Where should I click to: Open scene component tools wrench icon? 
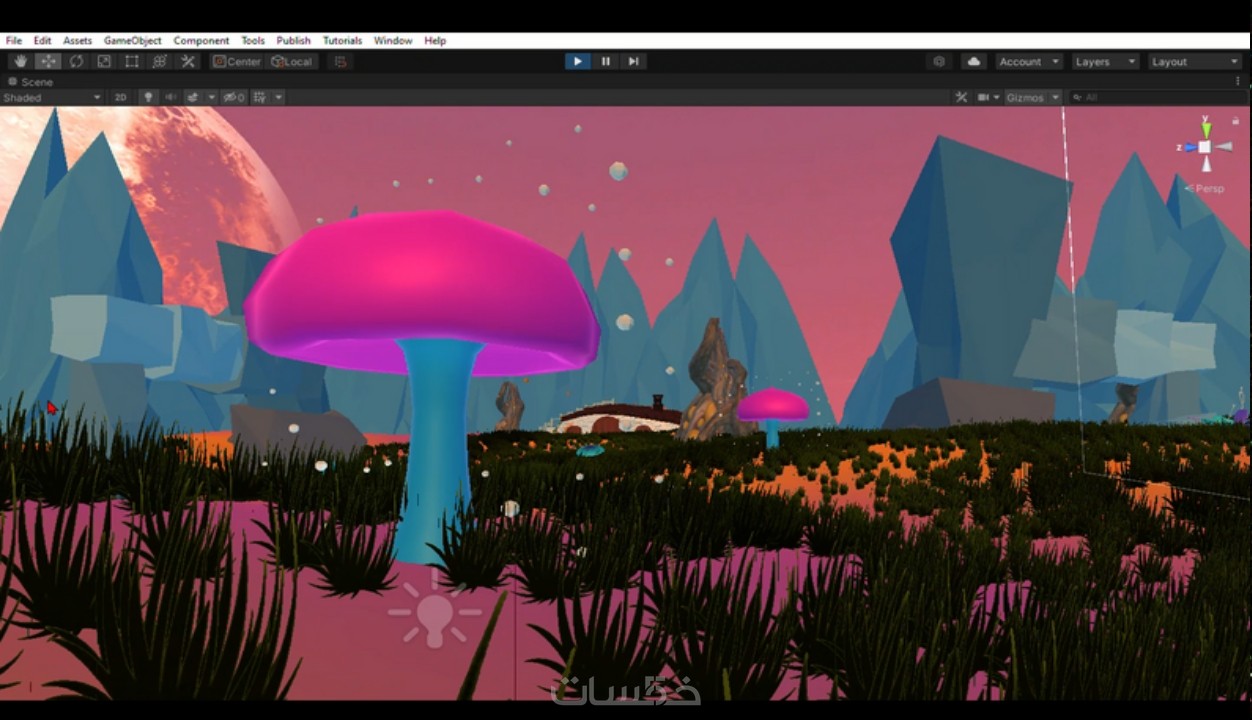tap(961, 97)
